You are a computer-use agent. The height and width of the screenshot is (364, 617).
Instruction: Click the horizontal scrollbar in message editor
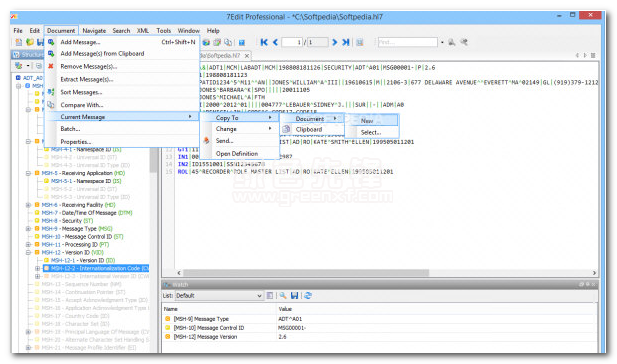pyautogui.click(x=306, y=273)
